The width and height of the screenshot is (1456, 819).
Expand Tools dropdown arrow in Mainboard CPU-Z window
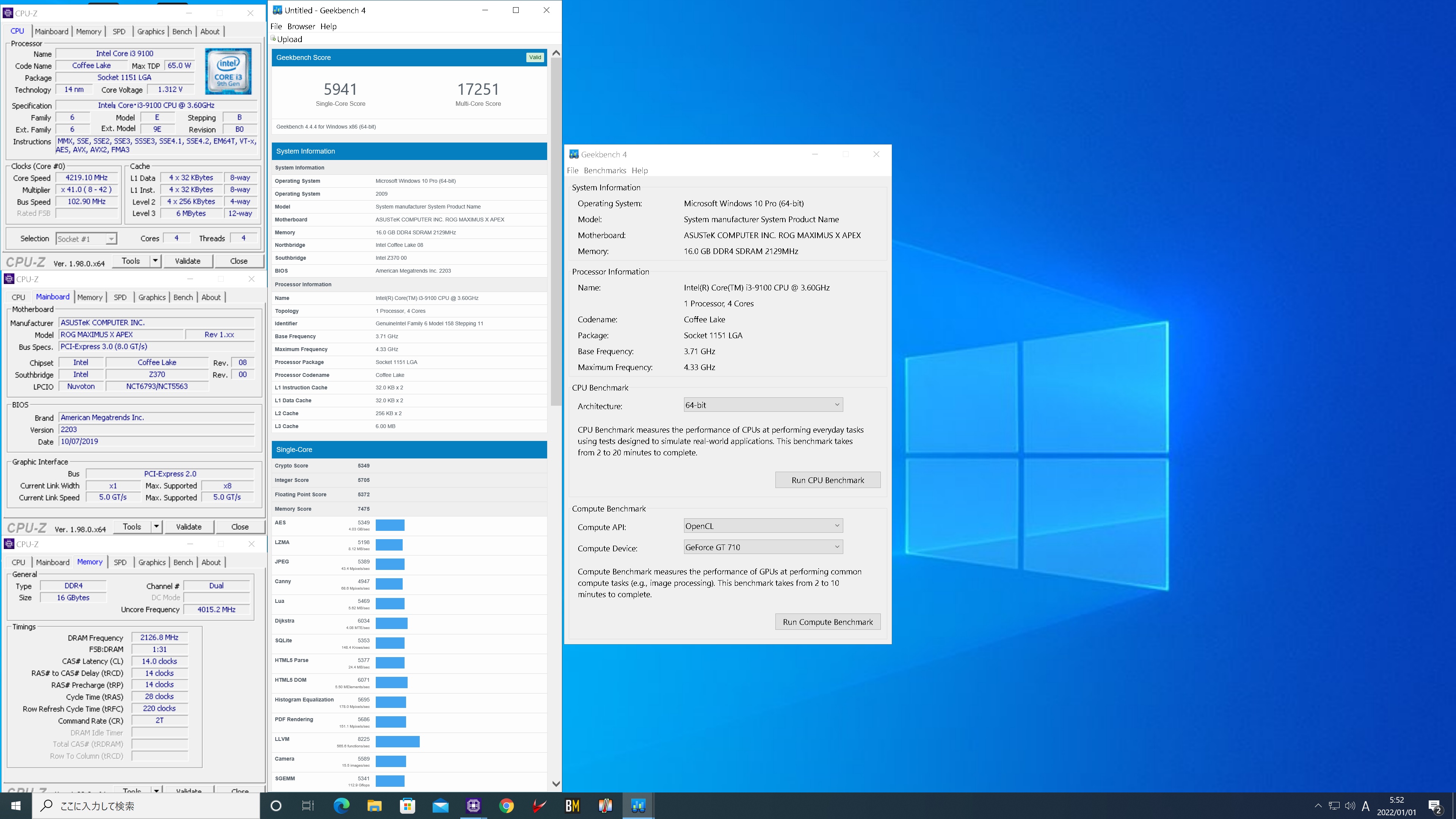[156, 526]
